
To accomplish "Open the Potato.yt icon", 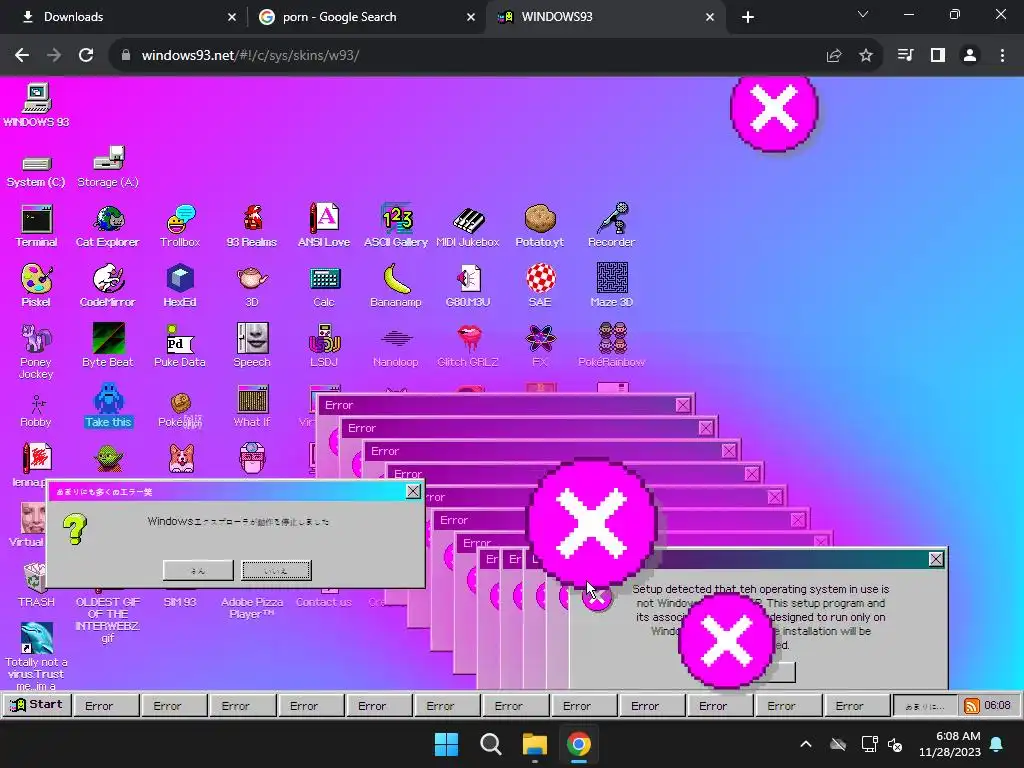I will click(x=539, y=226).
